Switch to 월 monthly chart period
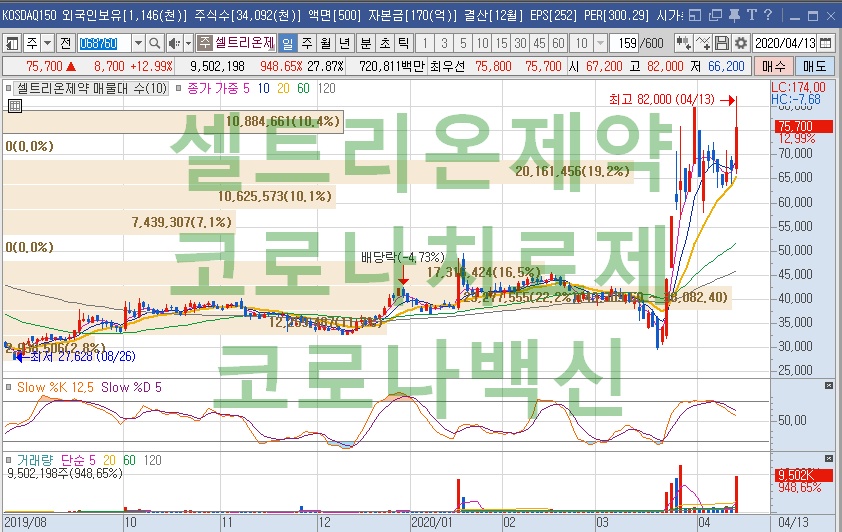Image resolution: width=842 pixels, height=532 pixels. click(326, 43)
